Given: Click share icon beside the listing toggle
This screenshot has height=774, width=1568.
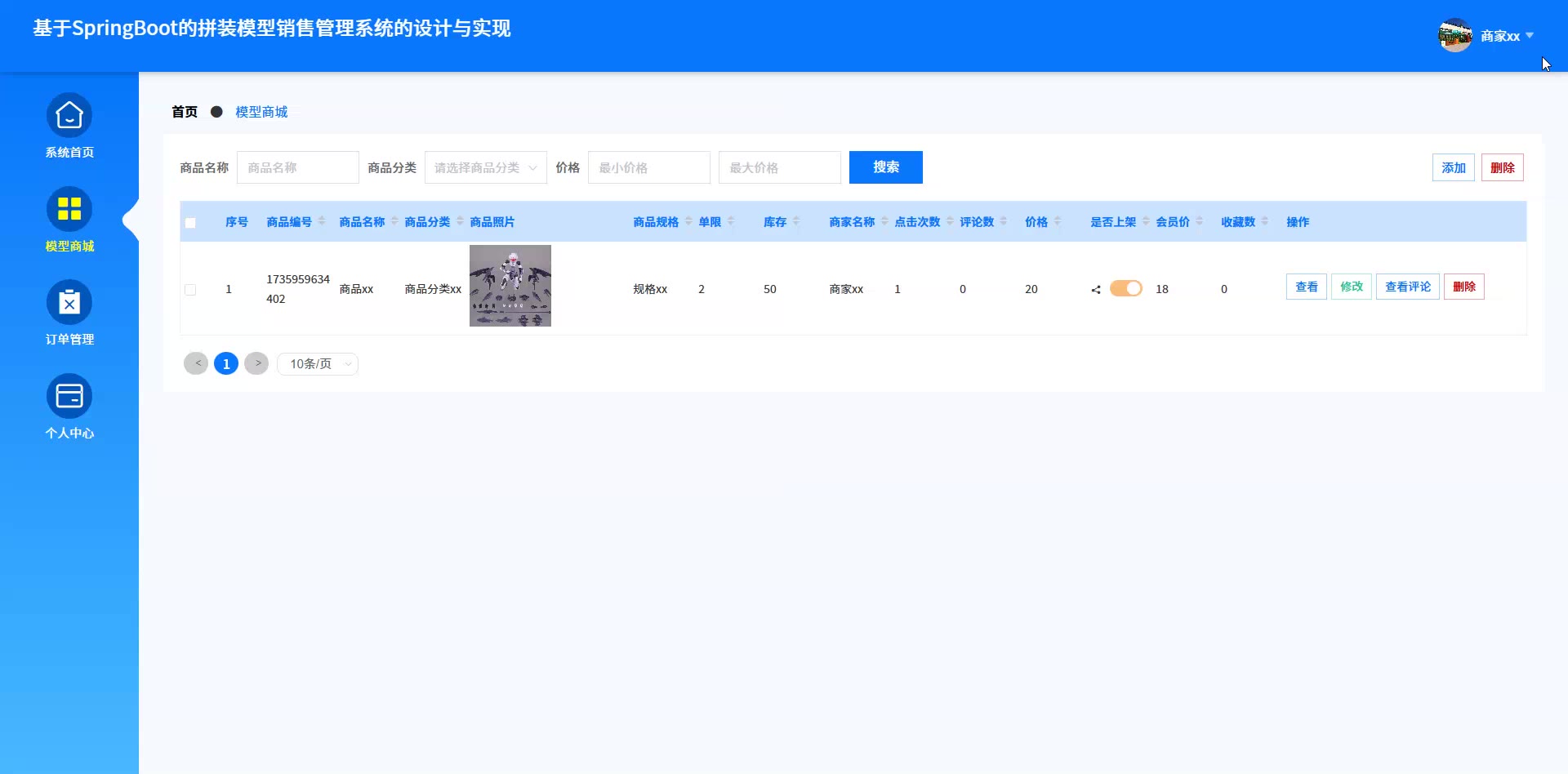Looking at the screenshot, I should (1096, 289).
